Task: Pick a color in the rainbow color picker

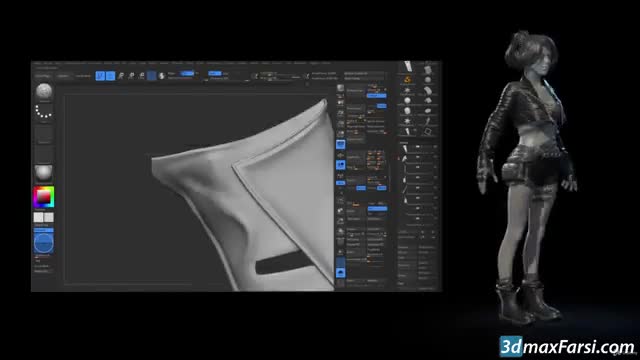Action: pyautogui.click(x=44, y=197)
